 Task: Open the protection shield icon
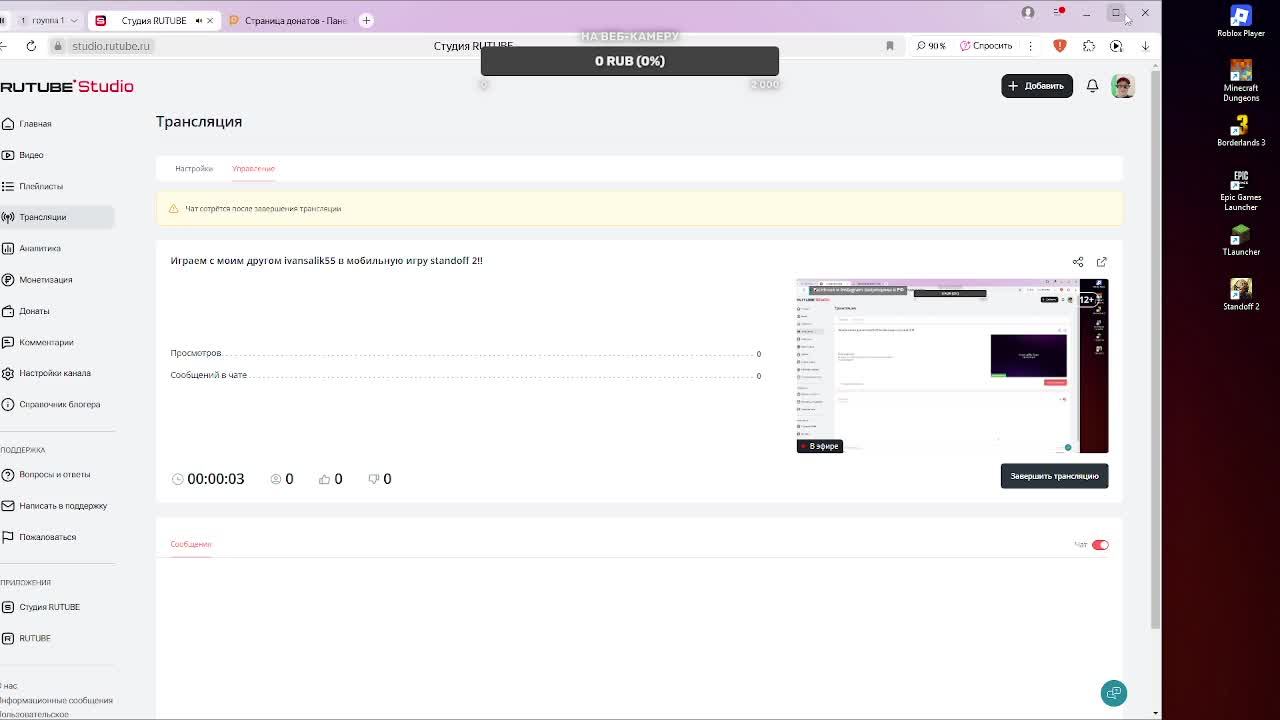pos(1060,46)
